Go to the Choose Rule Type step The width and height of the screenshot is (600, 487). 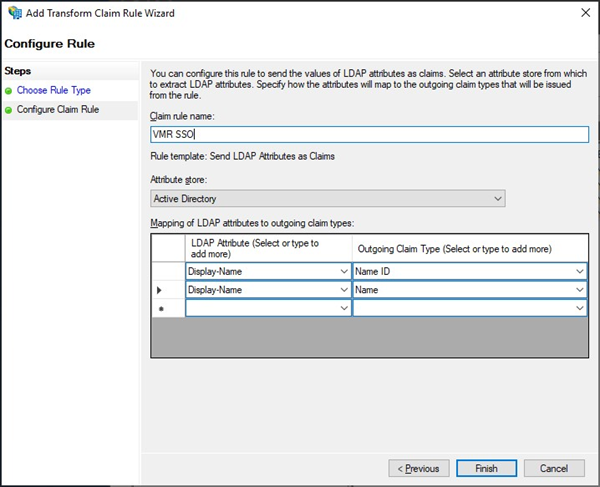53,90
